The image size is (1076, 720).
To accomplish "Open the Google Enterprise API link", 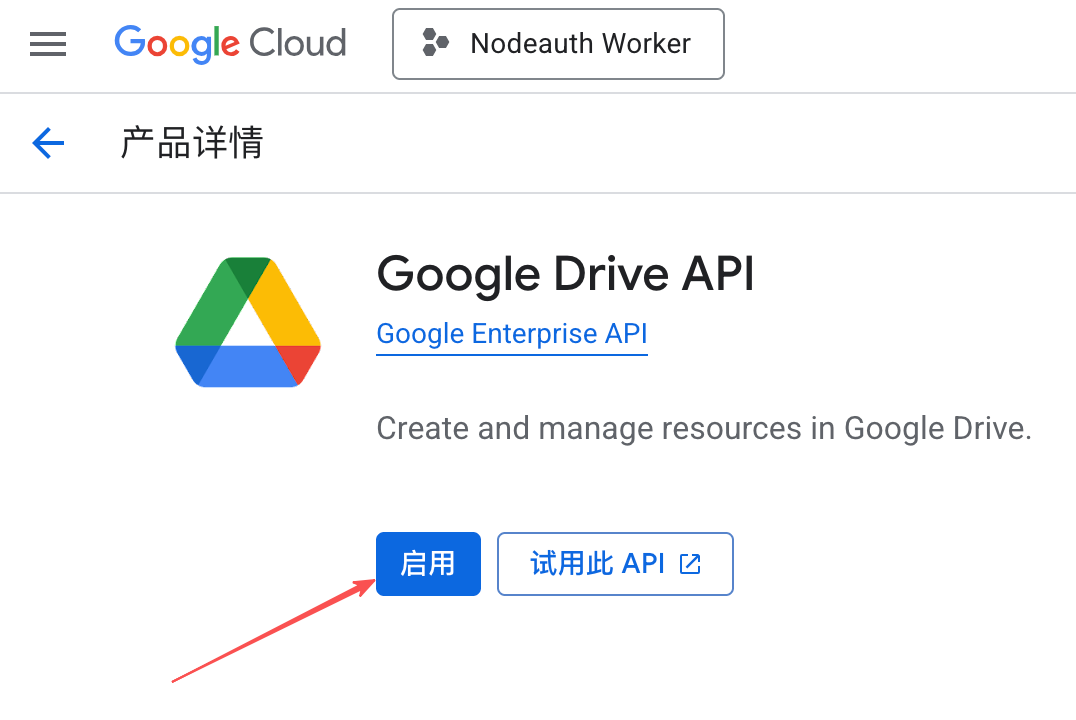I will [x=512, y=334].
